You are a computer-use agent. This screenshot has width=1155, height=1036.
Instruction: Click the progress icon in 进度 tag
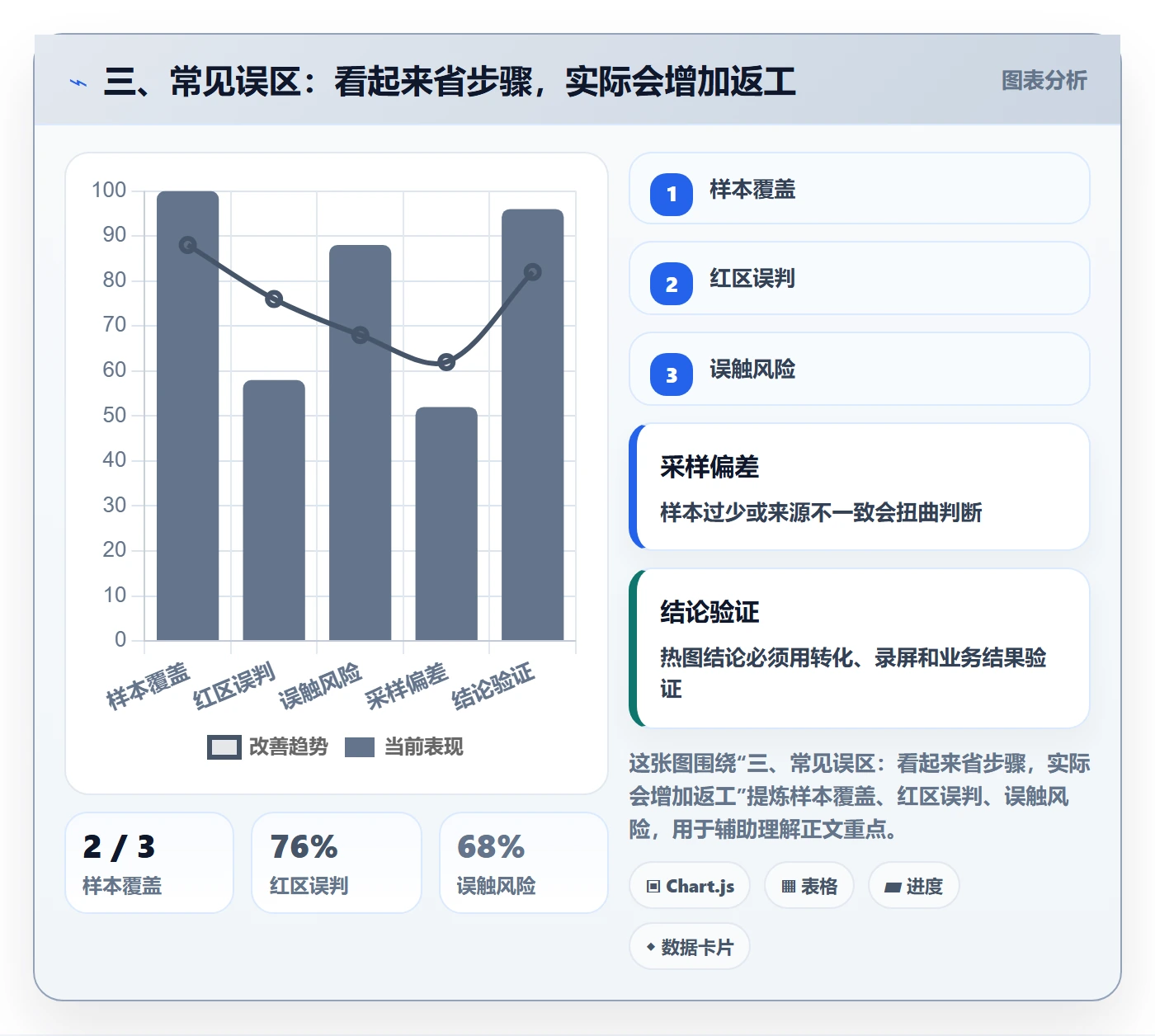coord(893,888)
